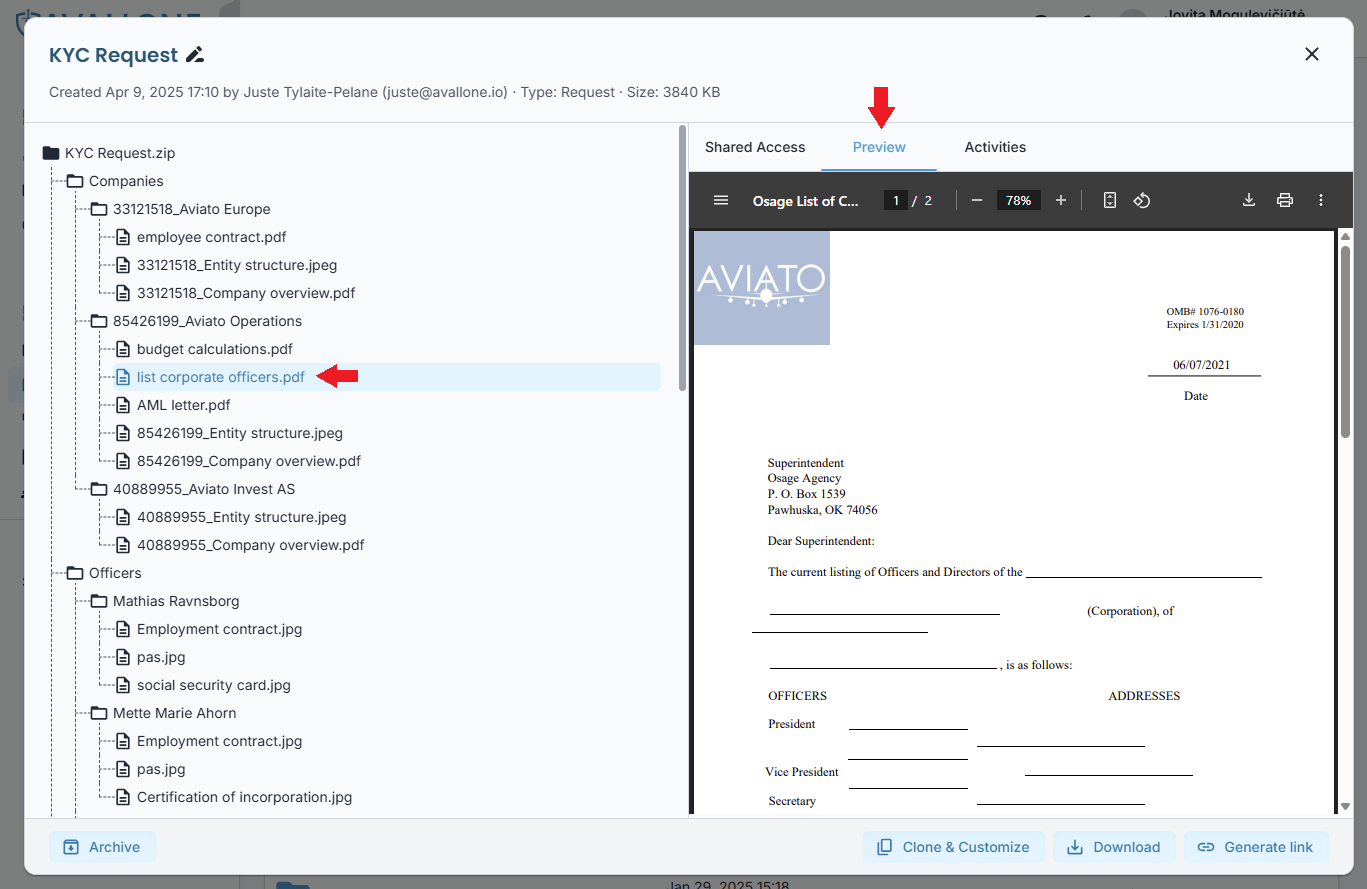Click the Companies folder icon
This screenshot has height=889, width=1367.
pos(75,181)
